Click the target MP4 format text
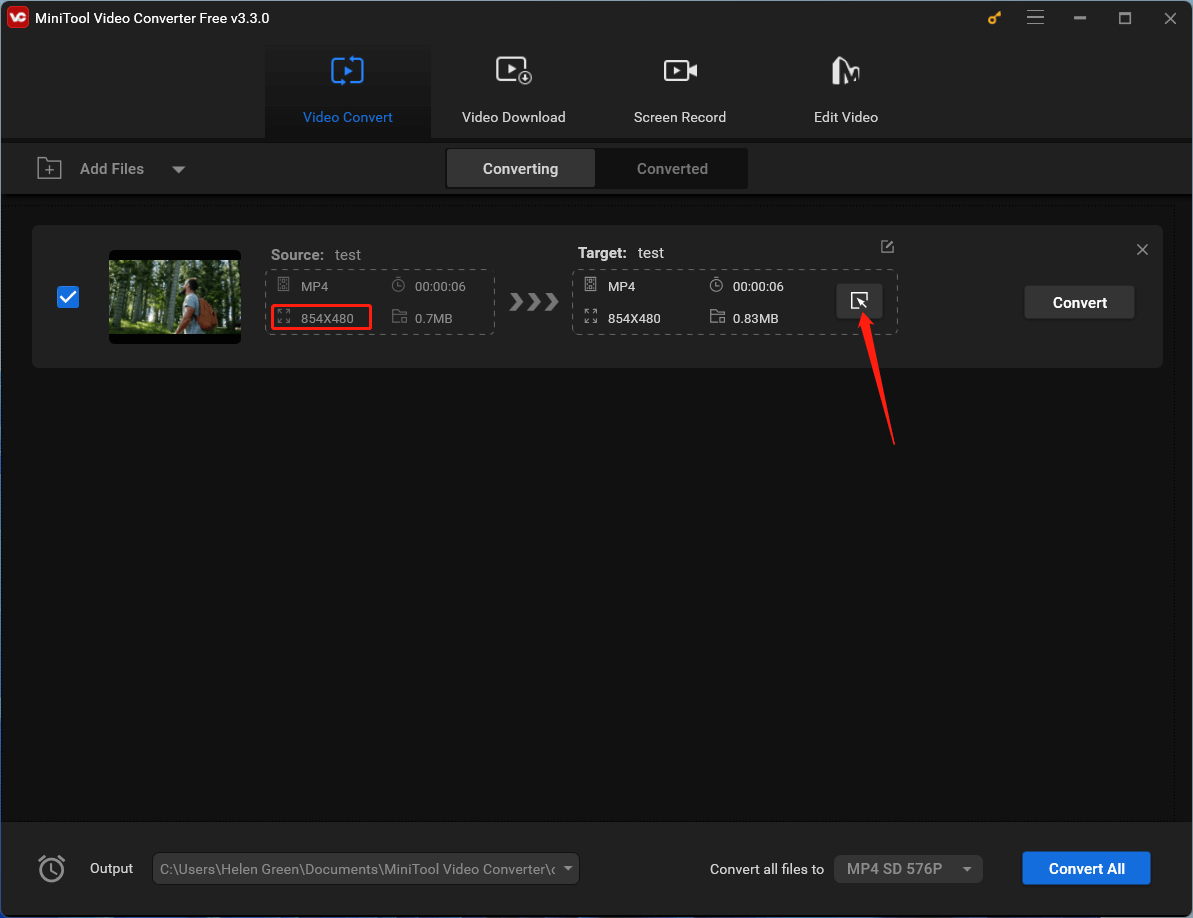Screen dimensions: 1193x918 click(622, 287)
